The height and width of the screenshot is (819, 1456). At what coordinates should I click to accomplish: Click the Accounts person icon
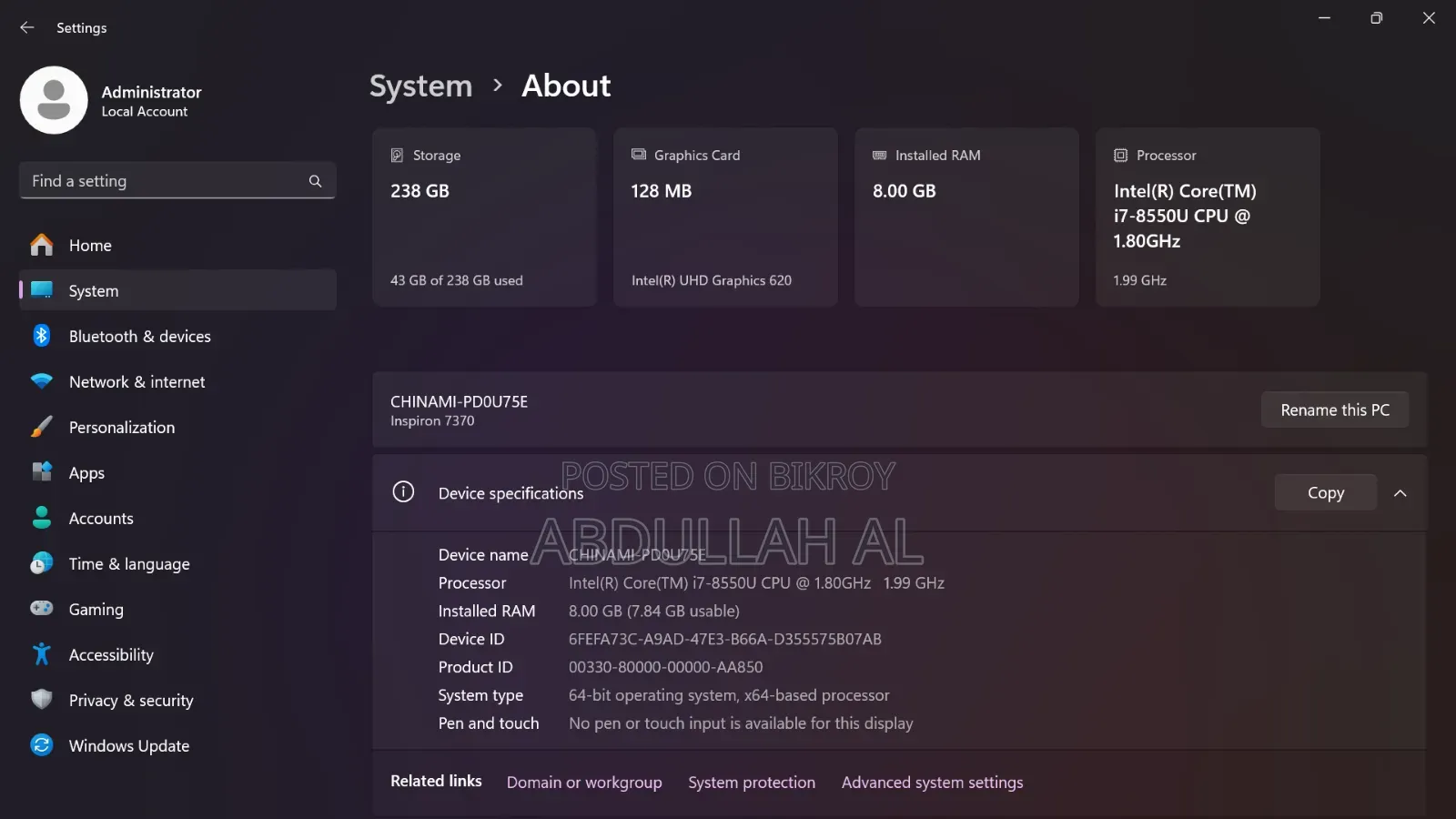tap(42, 518)
